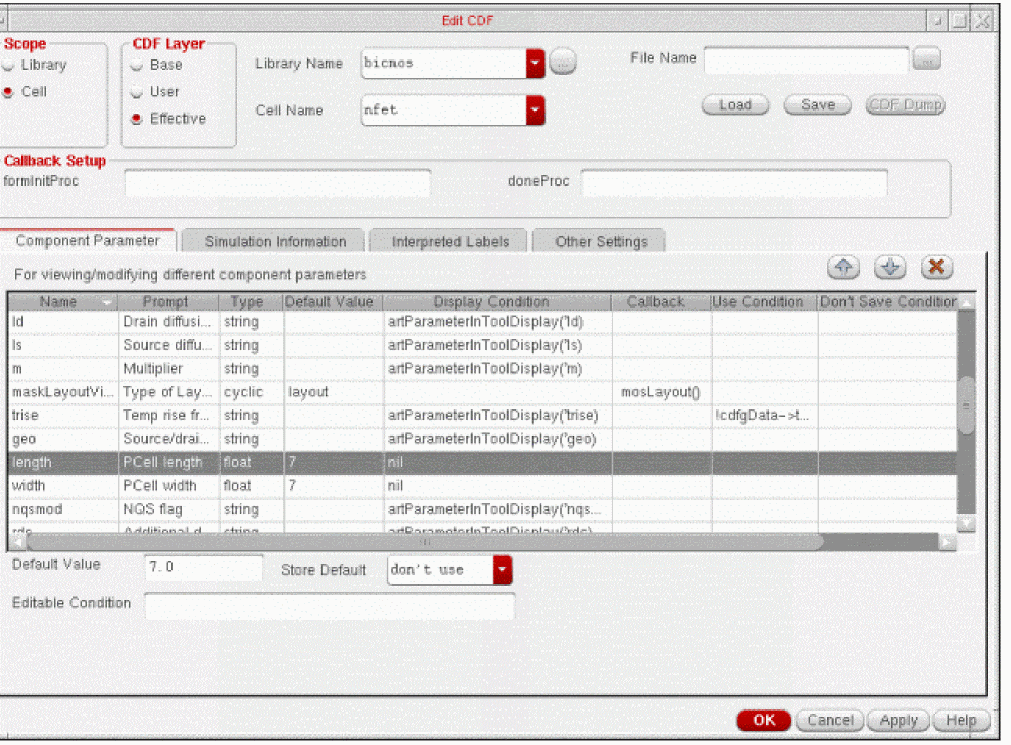Click the vertical scrollbar thumb of the table

(x=966, y=406)
